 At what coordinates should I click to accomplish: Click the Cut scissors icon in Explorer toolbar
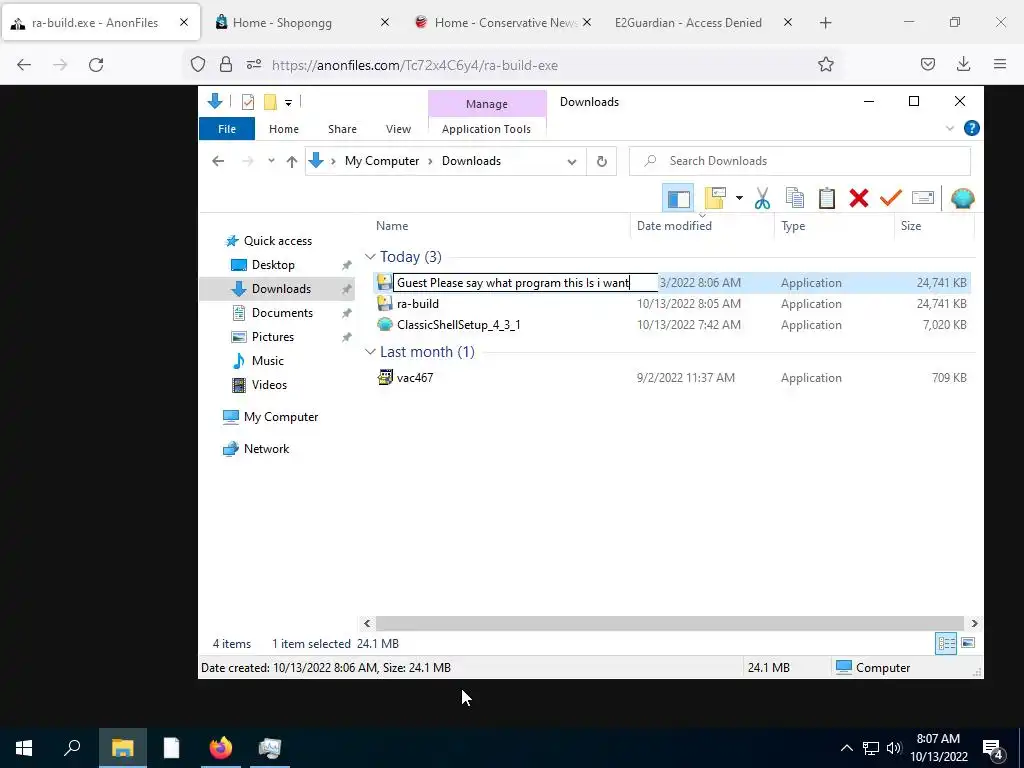tap(762, 198)
